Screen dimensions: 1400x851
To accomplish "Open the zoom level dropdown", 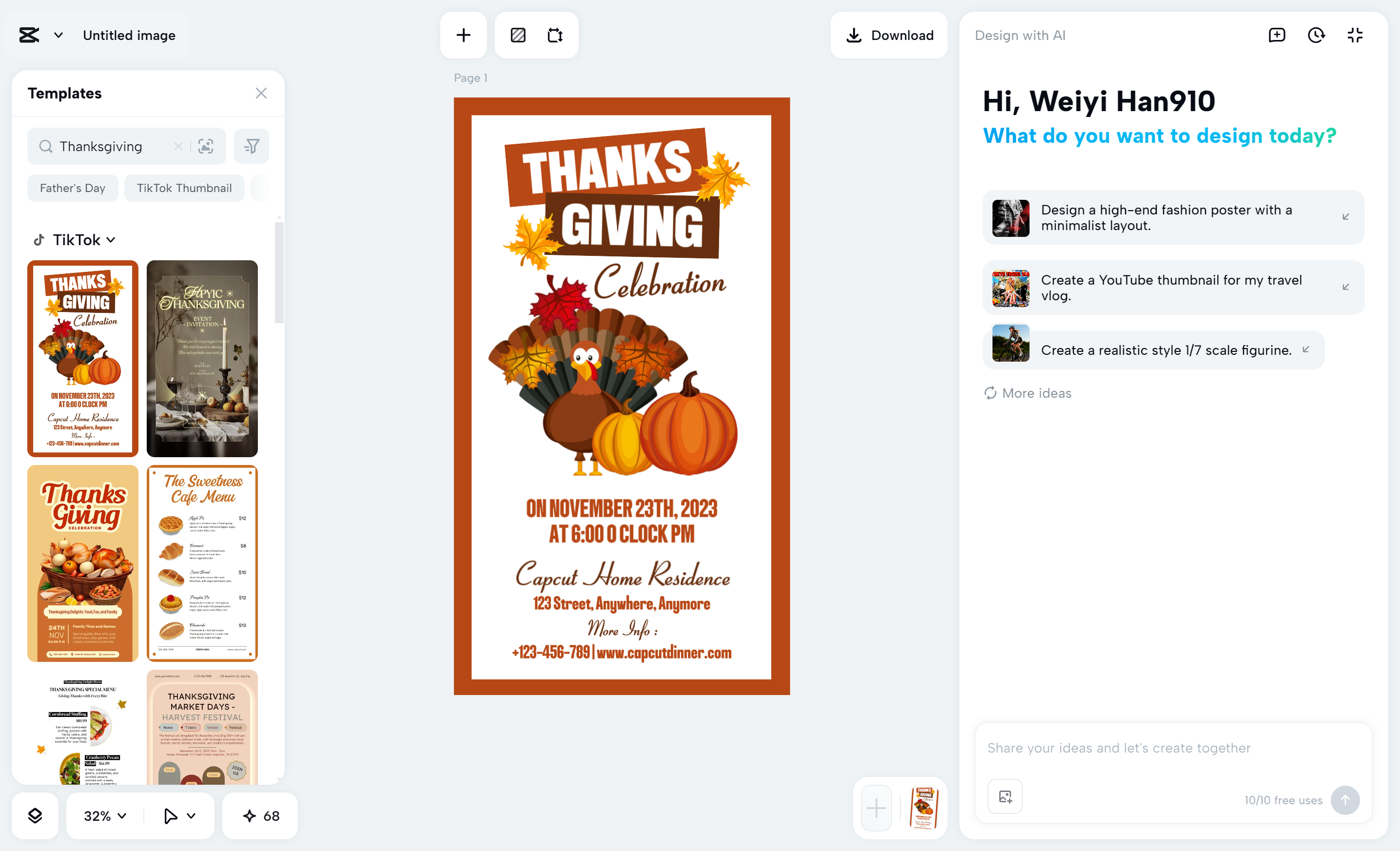I will tap(103, 816).
